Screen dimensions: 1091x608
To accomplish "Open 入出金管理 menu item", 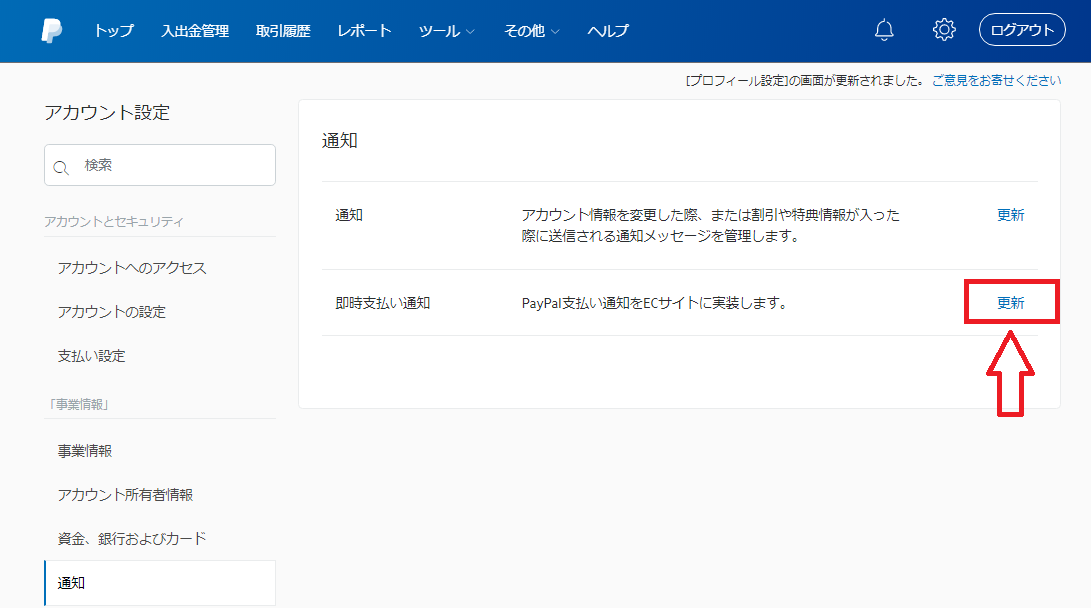I will 195,31.
